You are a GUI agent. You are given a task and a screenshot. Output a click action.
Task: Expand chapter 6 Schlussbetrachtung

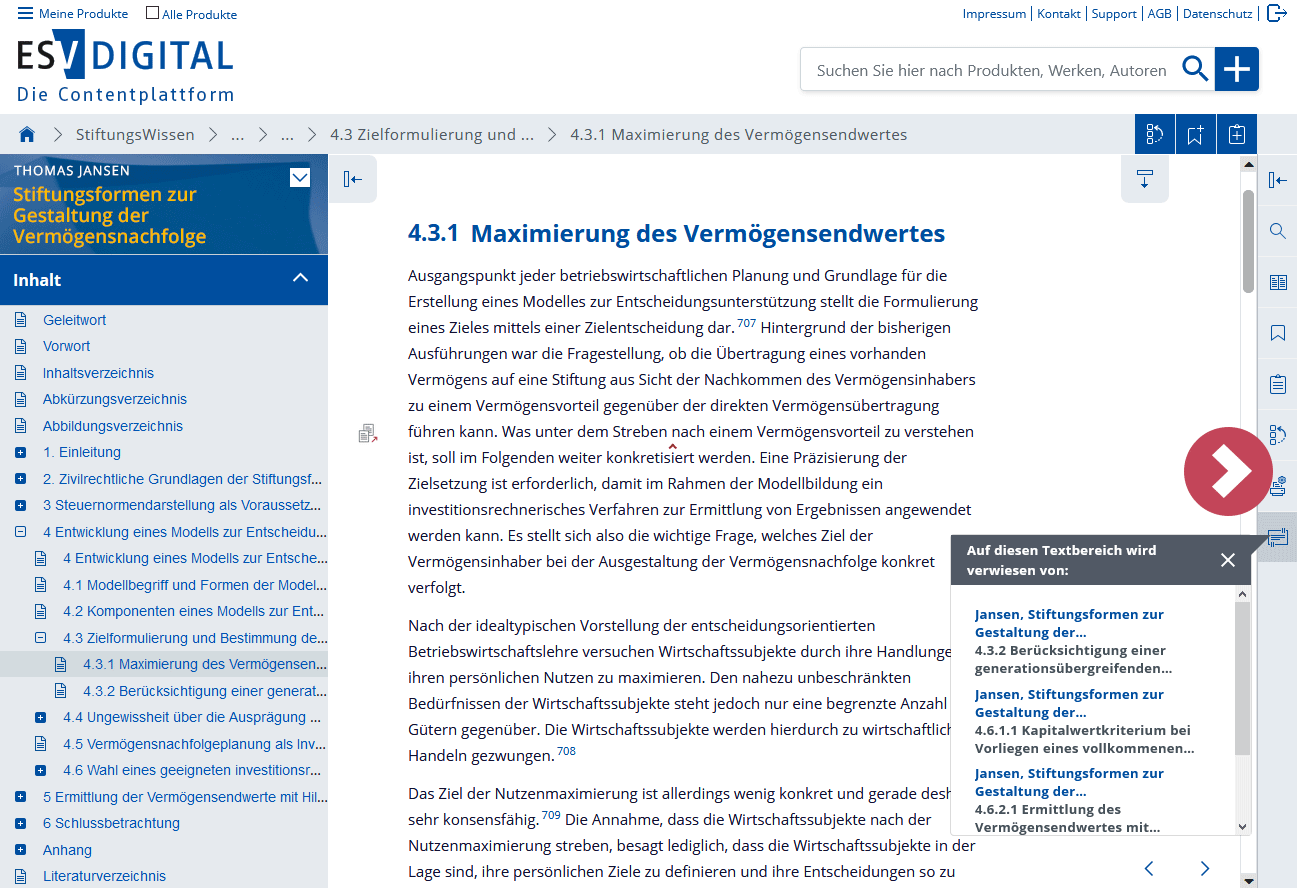(20, 823)
